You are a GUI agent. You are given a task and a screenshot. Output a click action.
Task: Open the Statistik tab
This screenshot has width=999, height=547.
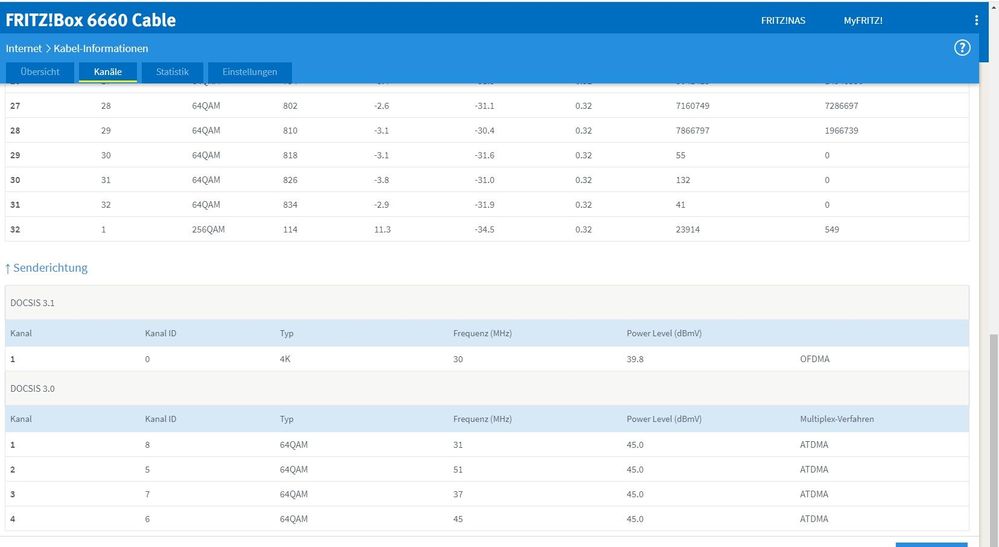[172, 72]
